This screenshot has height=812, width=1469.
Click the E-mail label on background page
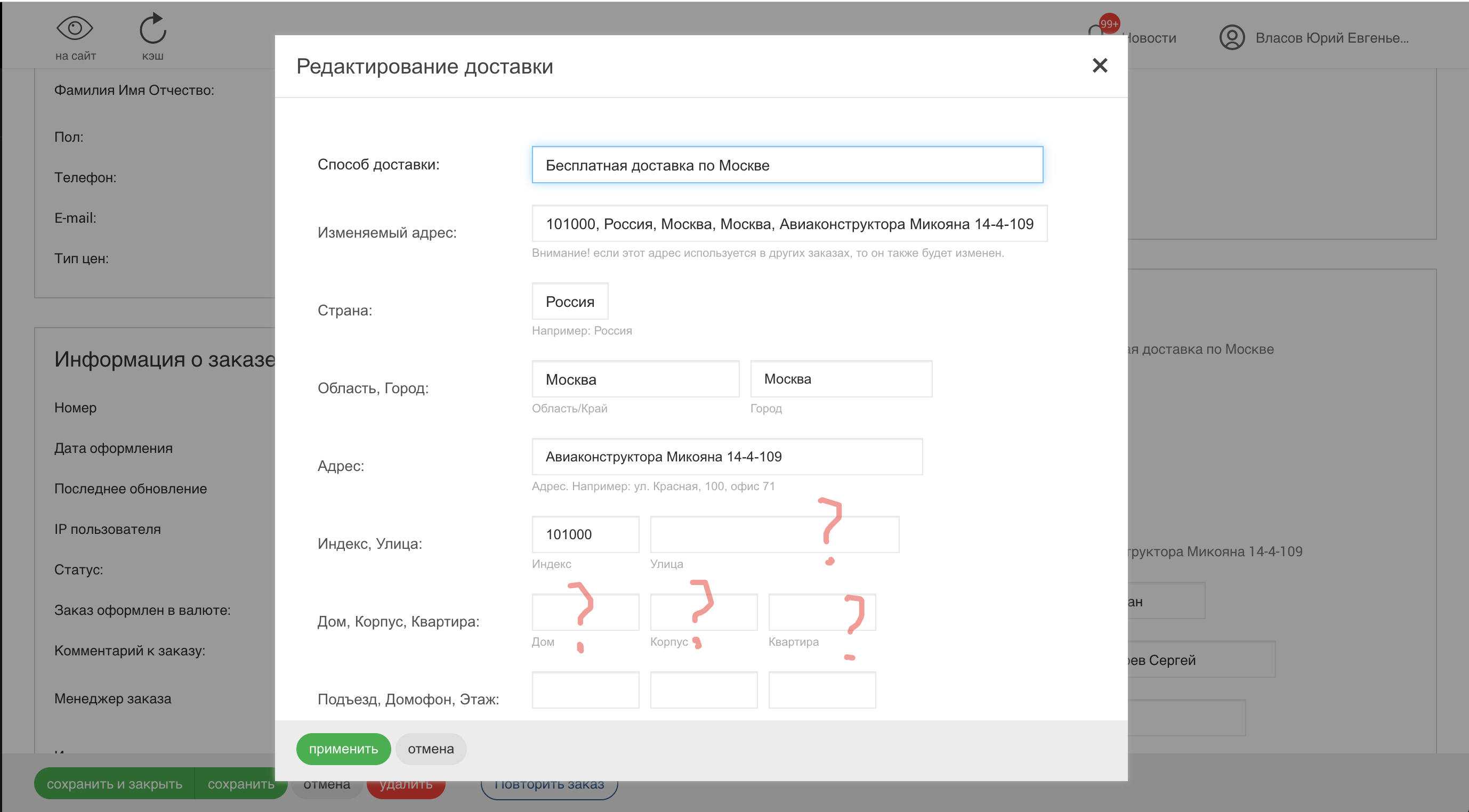click(x=75, y=218)
